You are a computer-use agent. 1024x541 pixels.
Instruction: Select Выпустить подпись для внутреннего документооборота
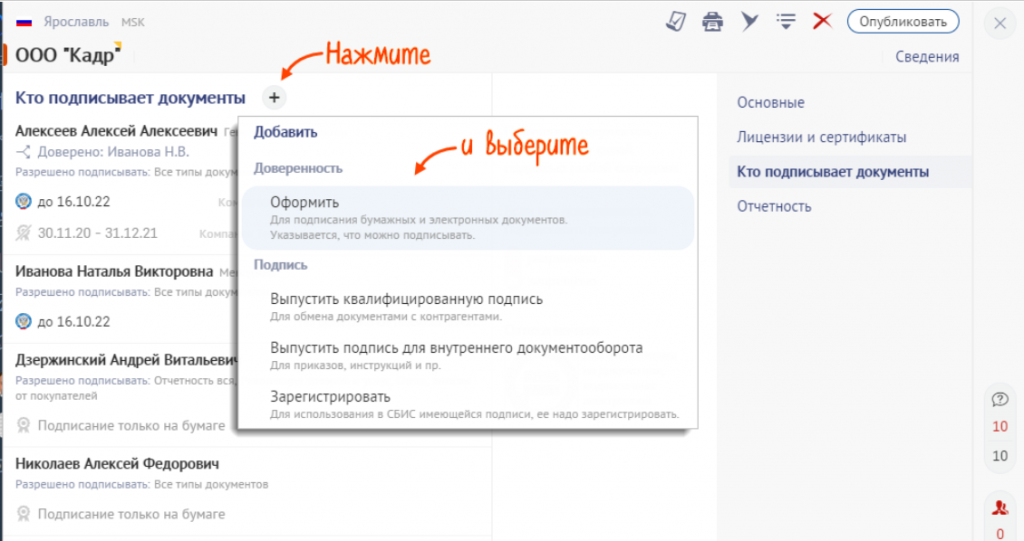click(x=456, y=348)
